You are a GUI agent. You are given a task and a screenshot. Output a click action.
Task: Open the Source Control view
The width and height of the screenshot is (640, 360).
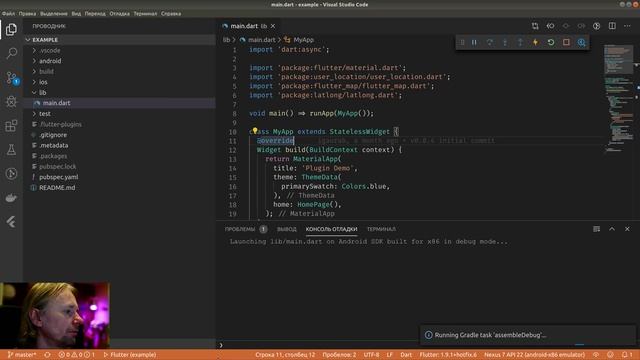coord(11,77)
